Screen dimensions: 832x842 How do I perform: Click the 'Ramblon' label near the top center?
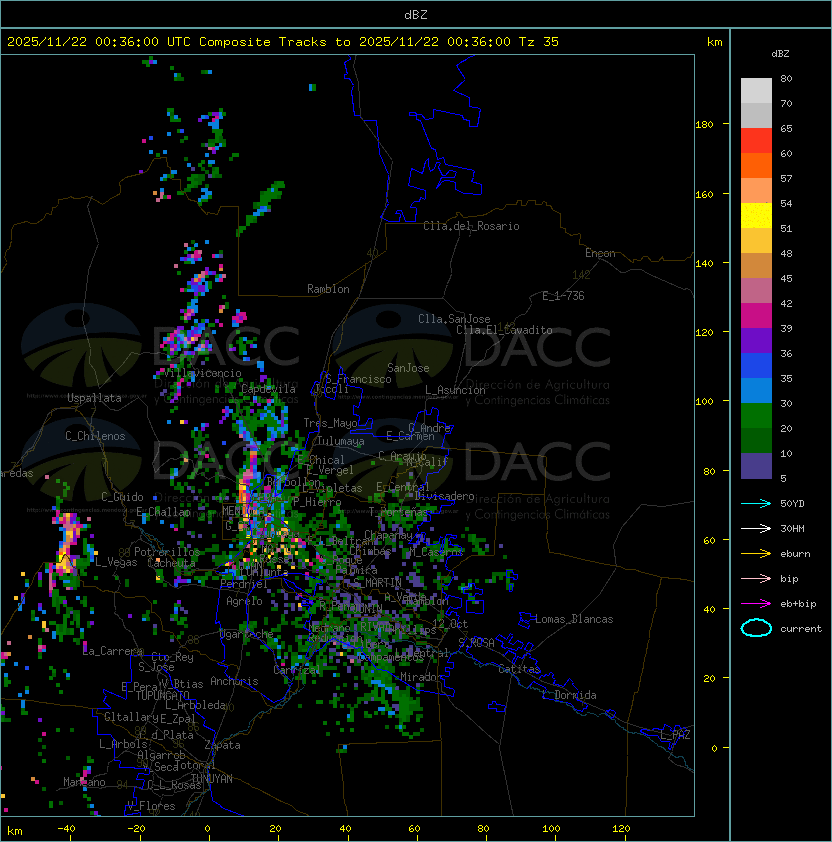point(328,289)
